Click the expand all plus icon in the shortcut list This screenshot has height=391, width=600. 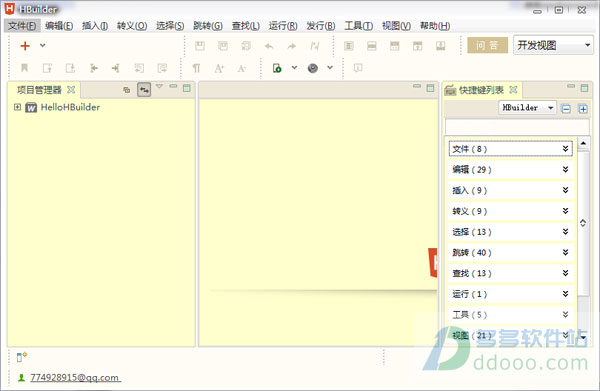[582, 109]
